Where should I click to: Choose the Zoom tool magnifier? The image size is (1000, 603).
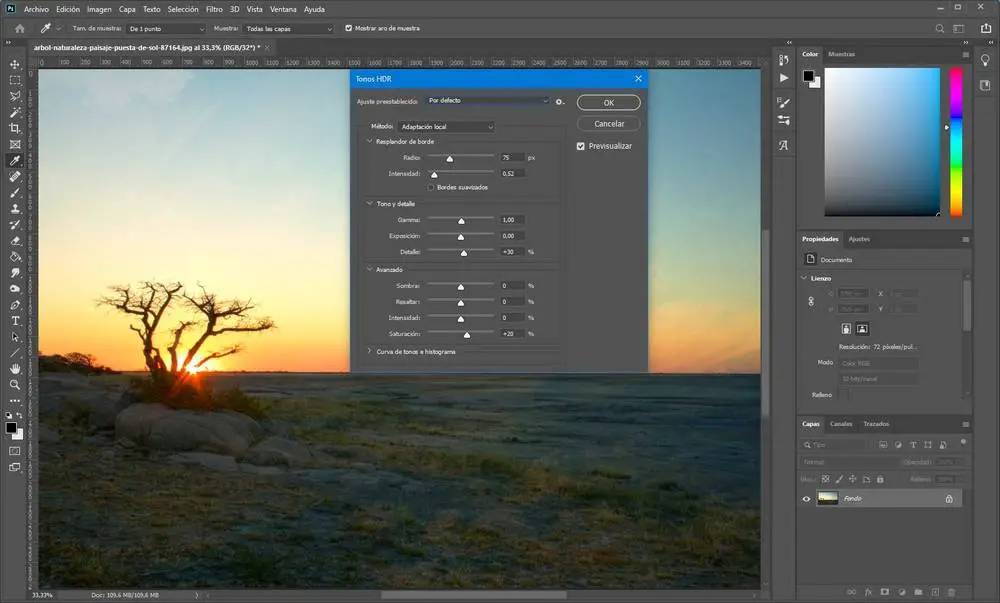click(15, 384)
